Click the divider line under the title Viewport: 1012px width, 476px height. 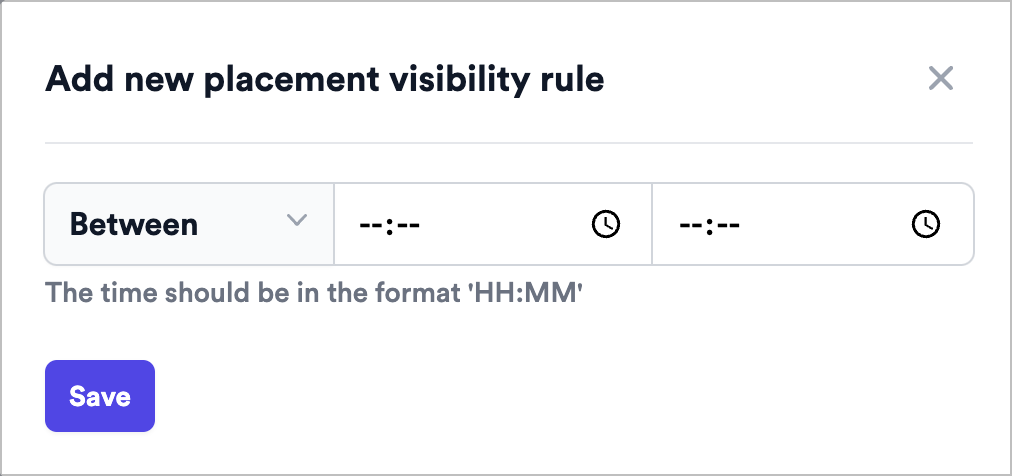(x=509, y=143)
